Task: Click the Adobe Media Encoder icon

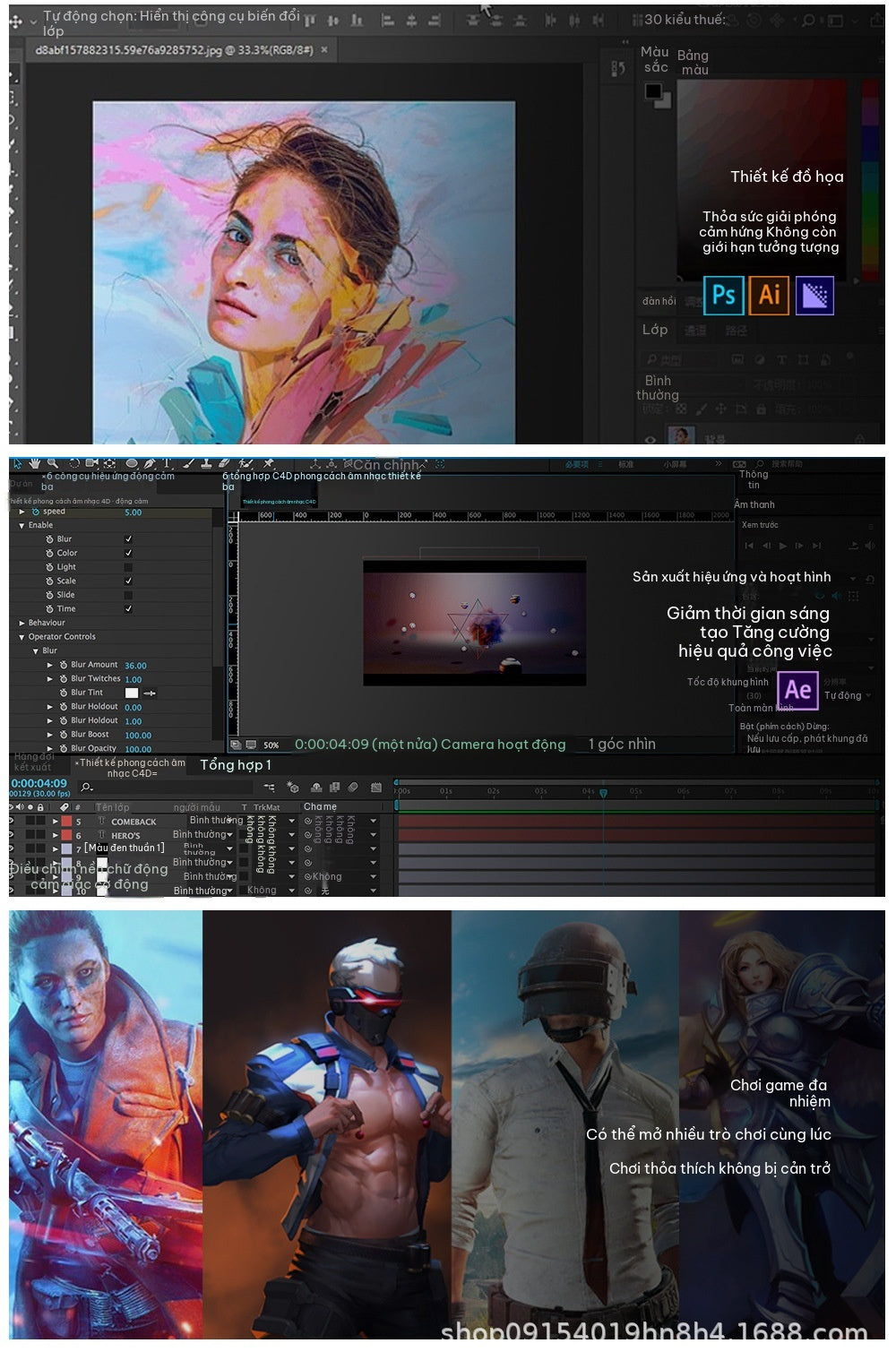Action: (x=814, y=295)
